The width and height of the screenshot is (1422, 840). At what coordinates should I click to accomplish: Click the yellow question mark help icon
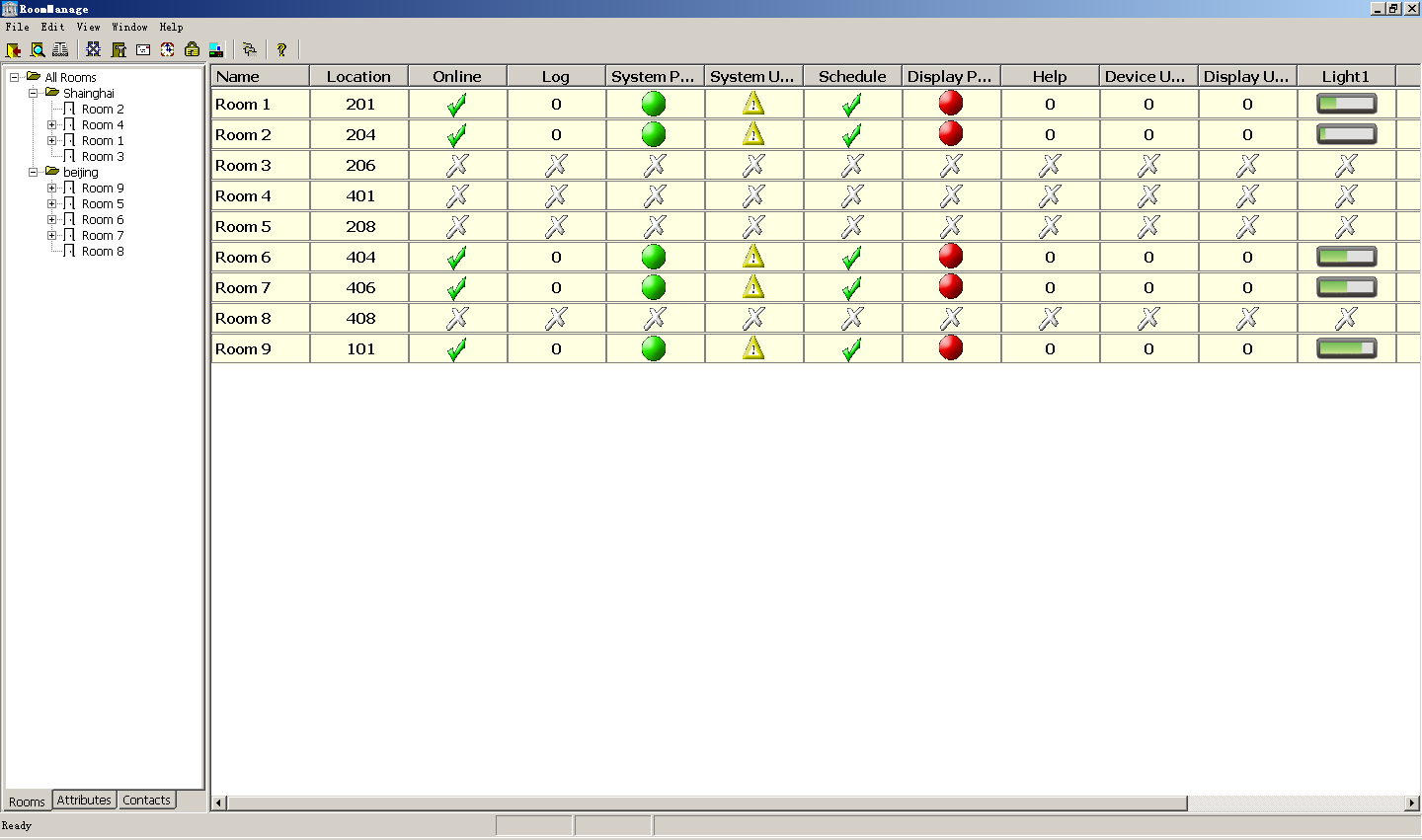281,50
